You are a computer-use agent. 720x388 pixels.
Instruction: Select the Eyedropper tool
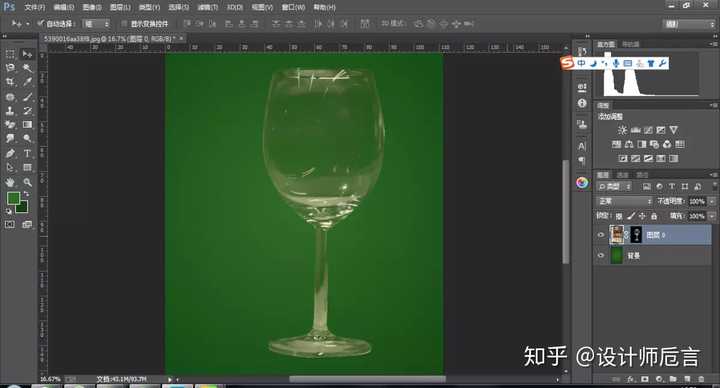point(28,82)
